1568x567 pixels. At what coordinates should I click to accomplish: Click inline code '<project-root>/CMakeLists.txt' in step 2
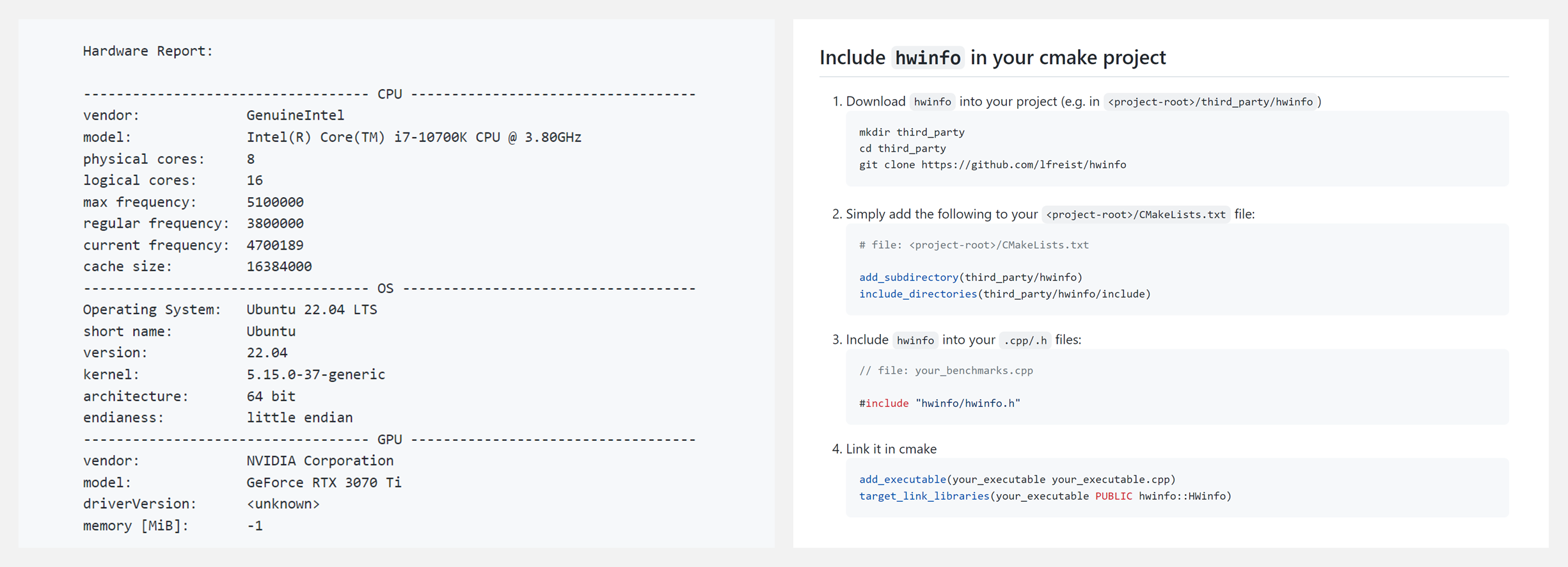(x=1136, y=214)
